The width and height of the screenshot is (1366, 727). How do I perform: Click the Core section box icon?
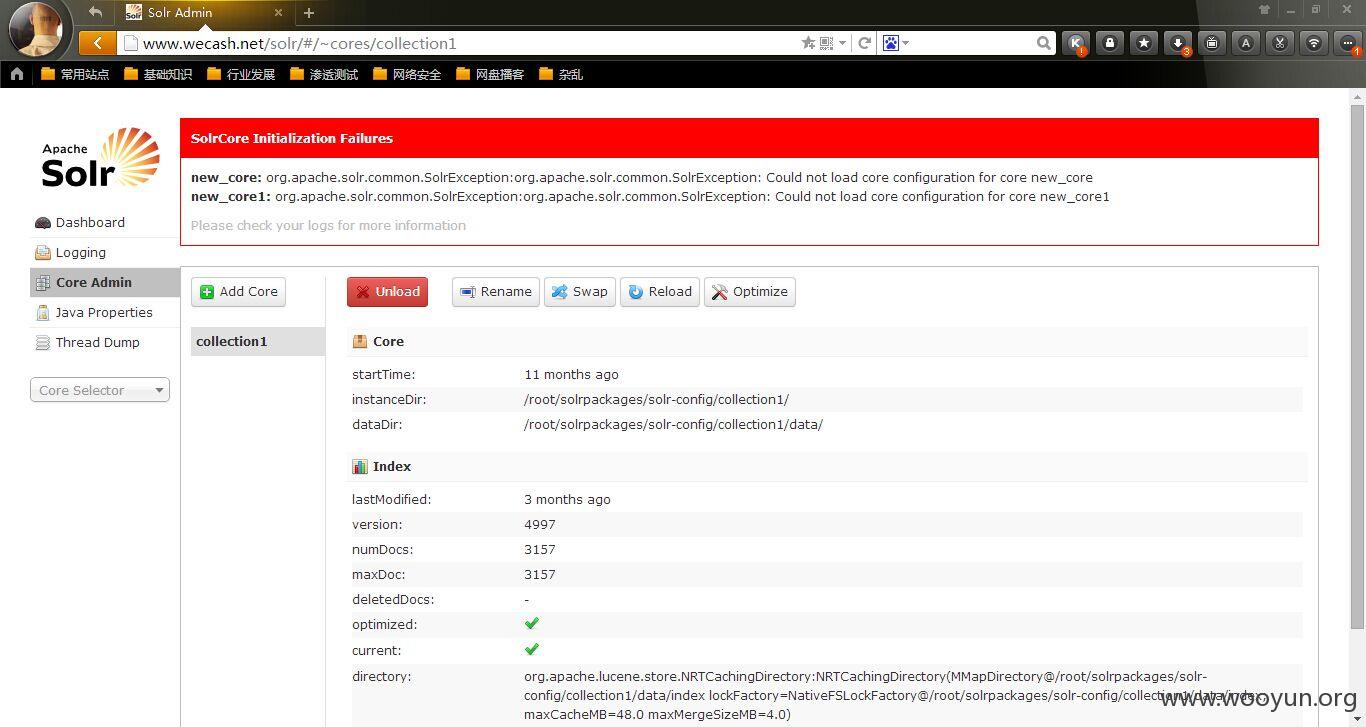(360, 342)
